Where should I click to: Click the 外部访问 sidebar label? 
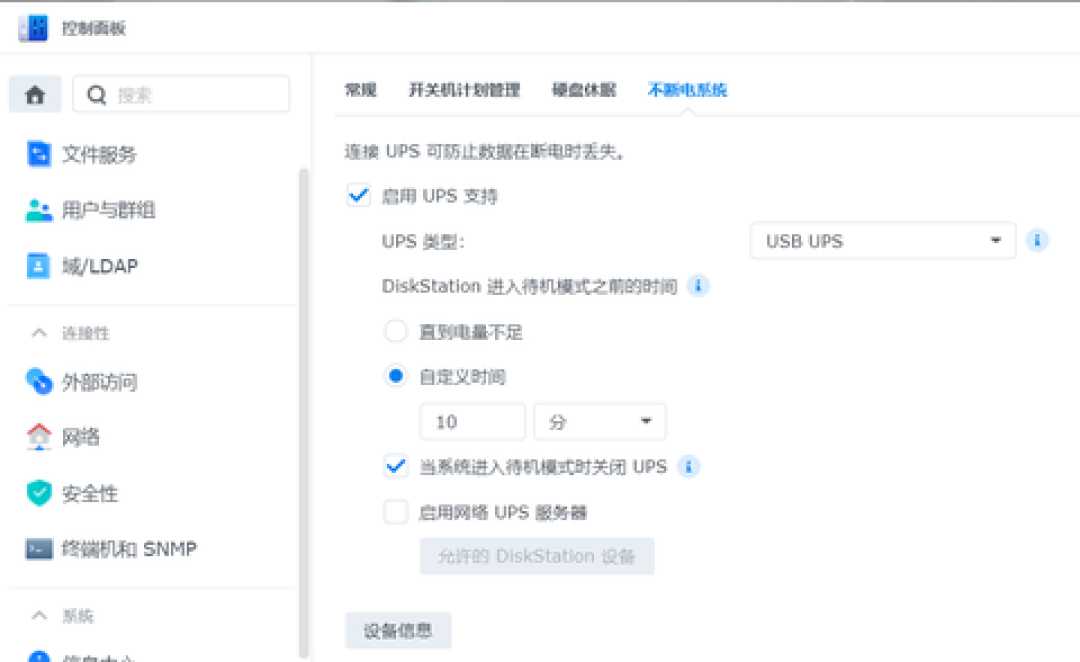click(x=100, y=382)
